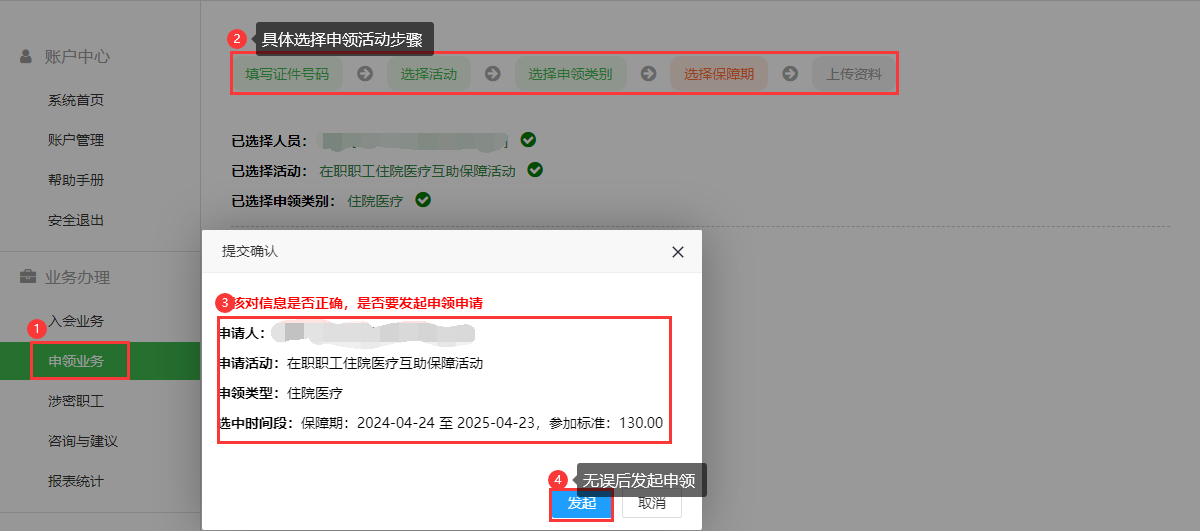Click green check icon beside 住院医疗 category
The image size is (1200, 531).
[423, 200]
